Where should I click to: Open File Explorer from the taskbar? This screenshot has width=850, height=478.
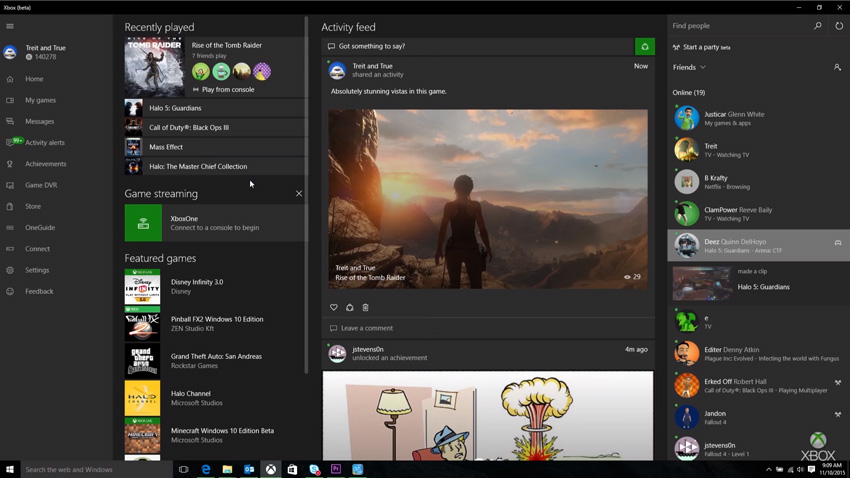[227, 469]
